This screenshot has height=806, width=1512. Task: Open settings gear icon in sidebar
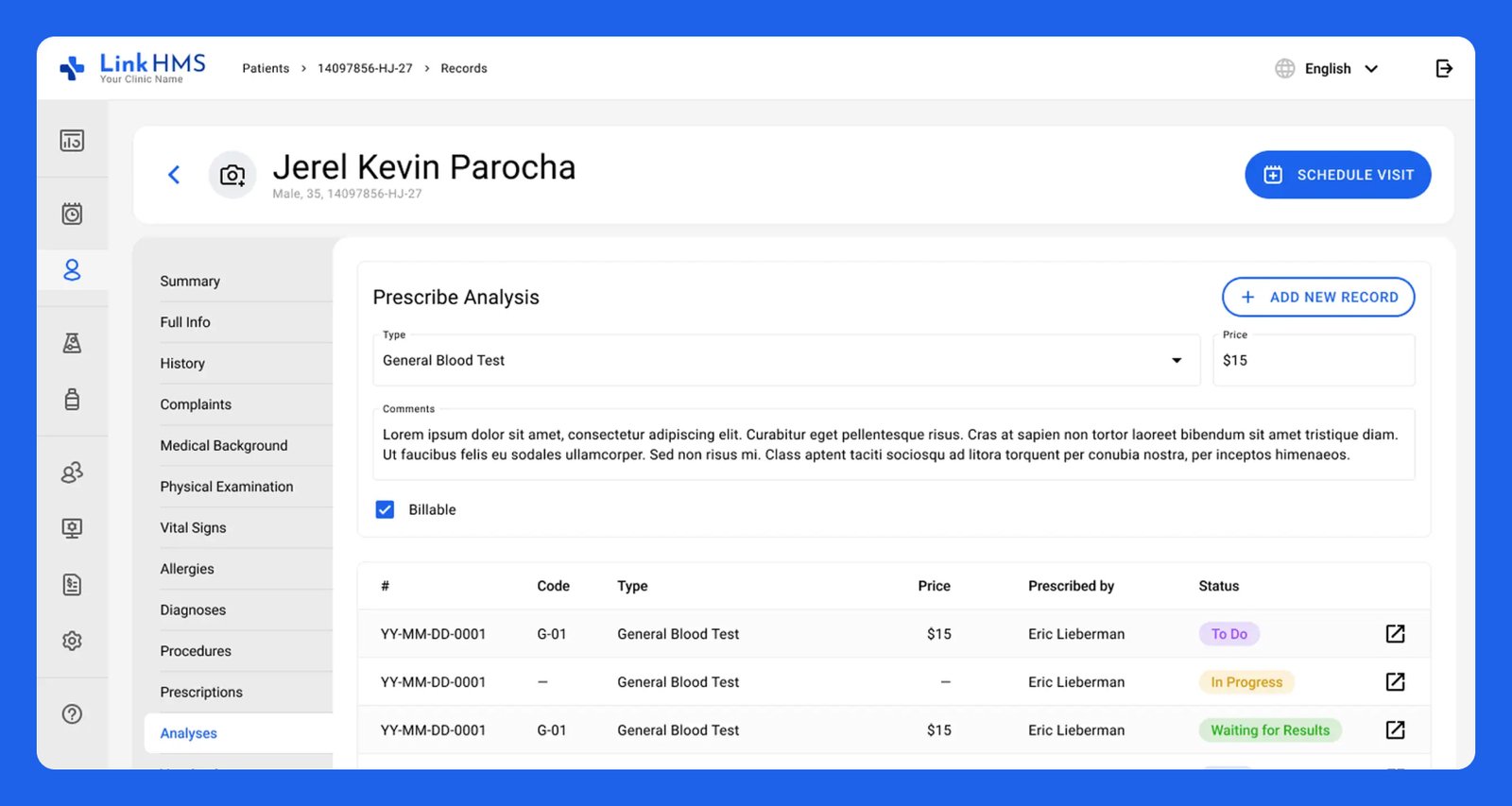point(72,641)
